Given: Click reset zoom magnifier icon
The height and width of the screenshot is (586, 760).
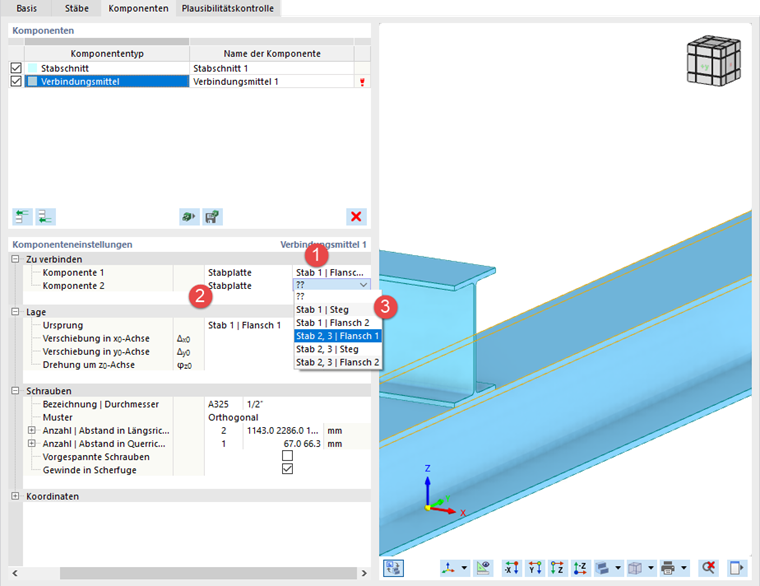Looking at the screenshot, I should click(709, 568).
